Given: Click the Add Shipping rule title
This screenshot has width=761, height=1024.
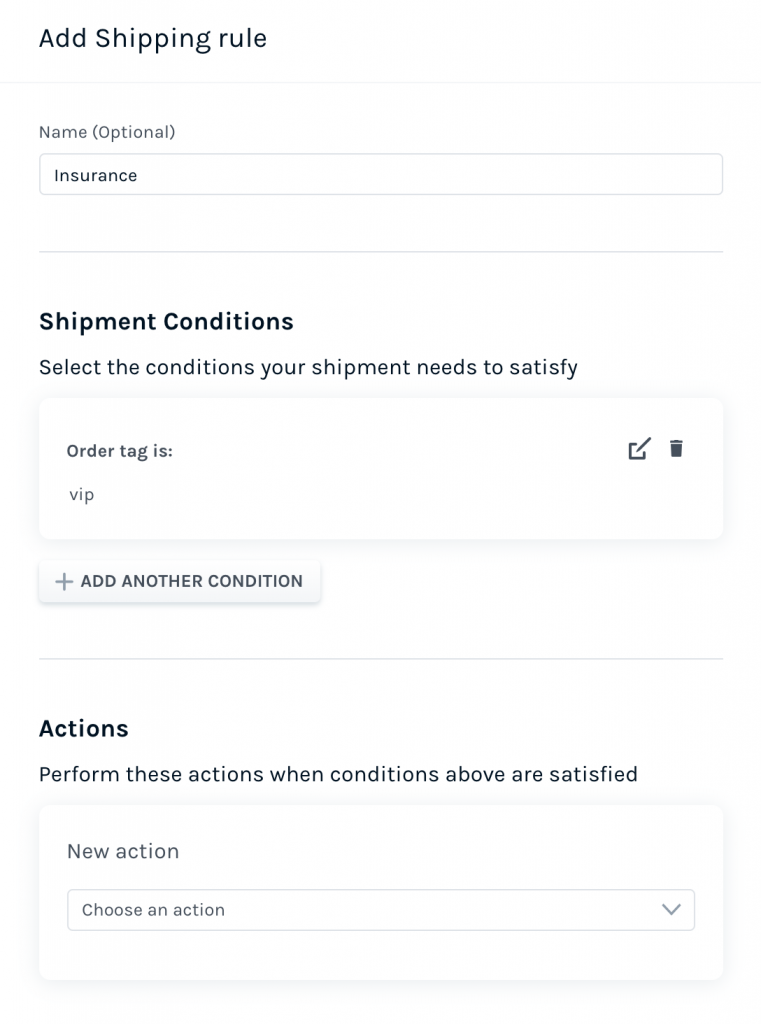Looking at the screenshot, I should 153,38.
